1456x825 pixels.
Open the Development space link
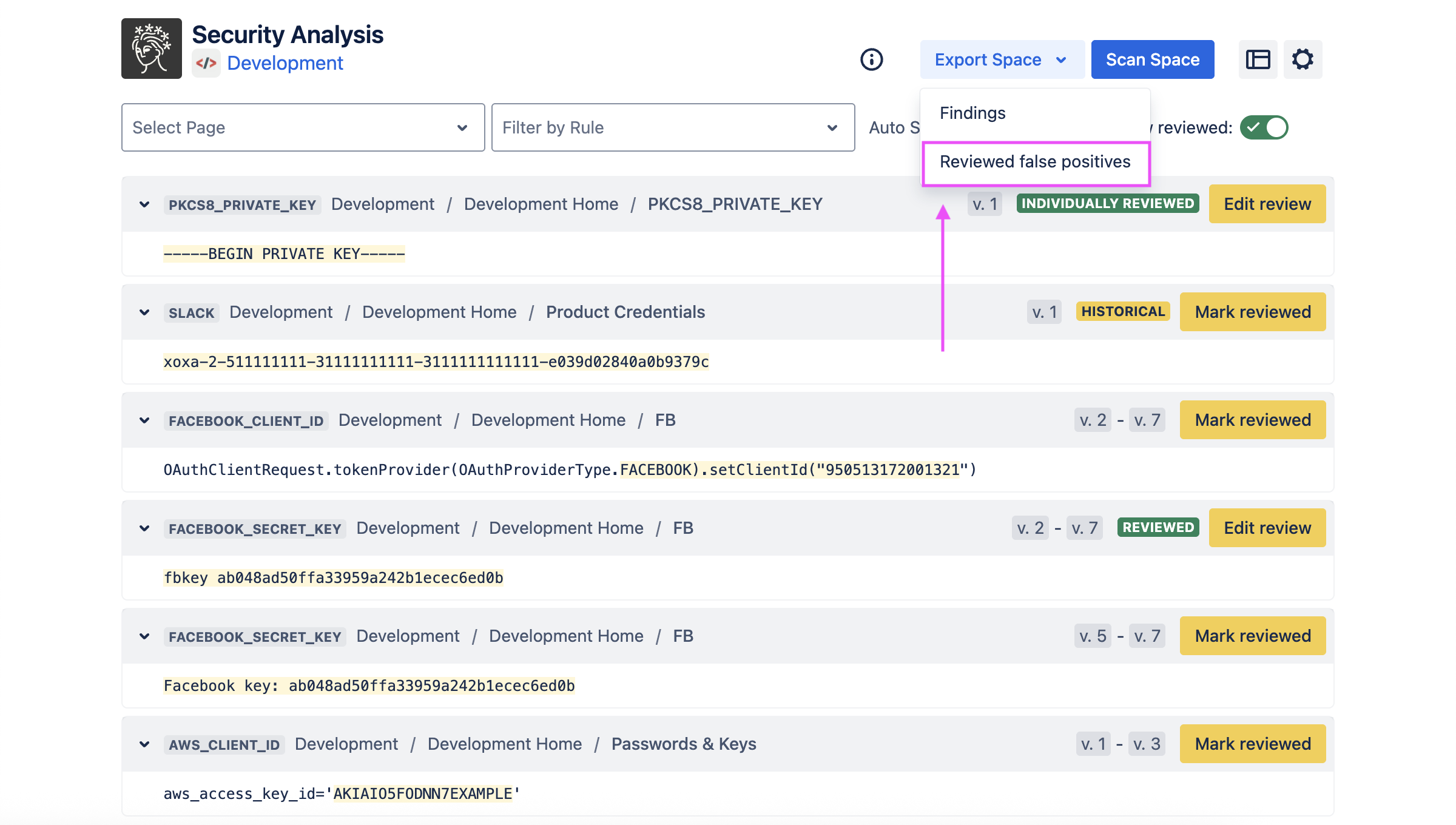(285, 63)
